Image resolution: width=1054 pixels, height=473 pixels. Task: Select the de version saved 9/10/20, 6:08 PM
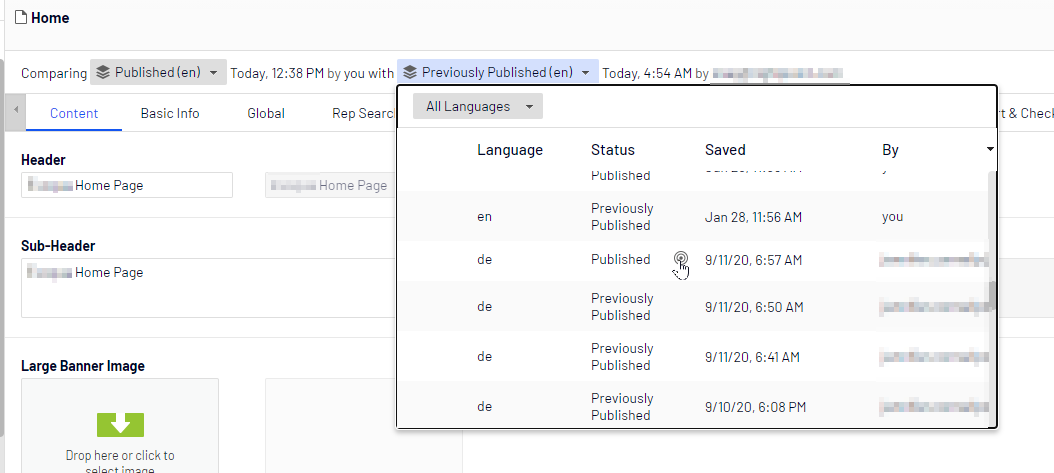coord(690,406)
